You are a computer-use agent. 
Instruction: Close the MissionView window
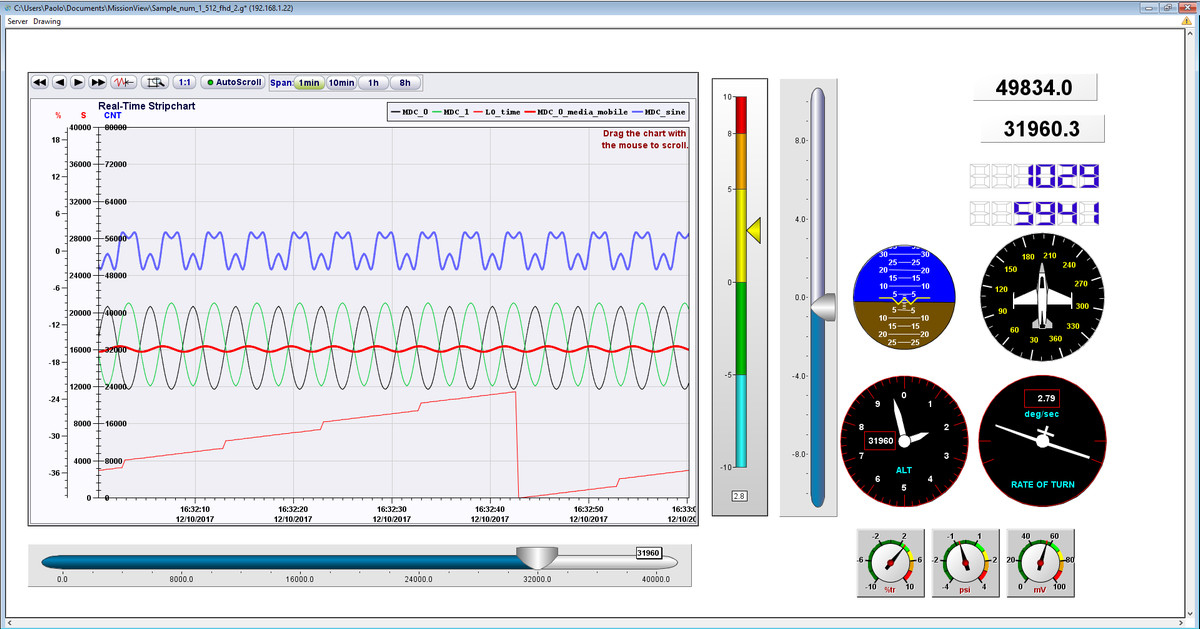point(1185,7)
